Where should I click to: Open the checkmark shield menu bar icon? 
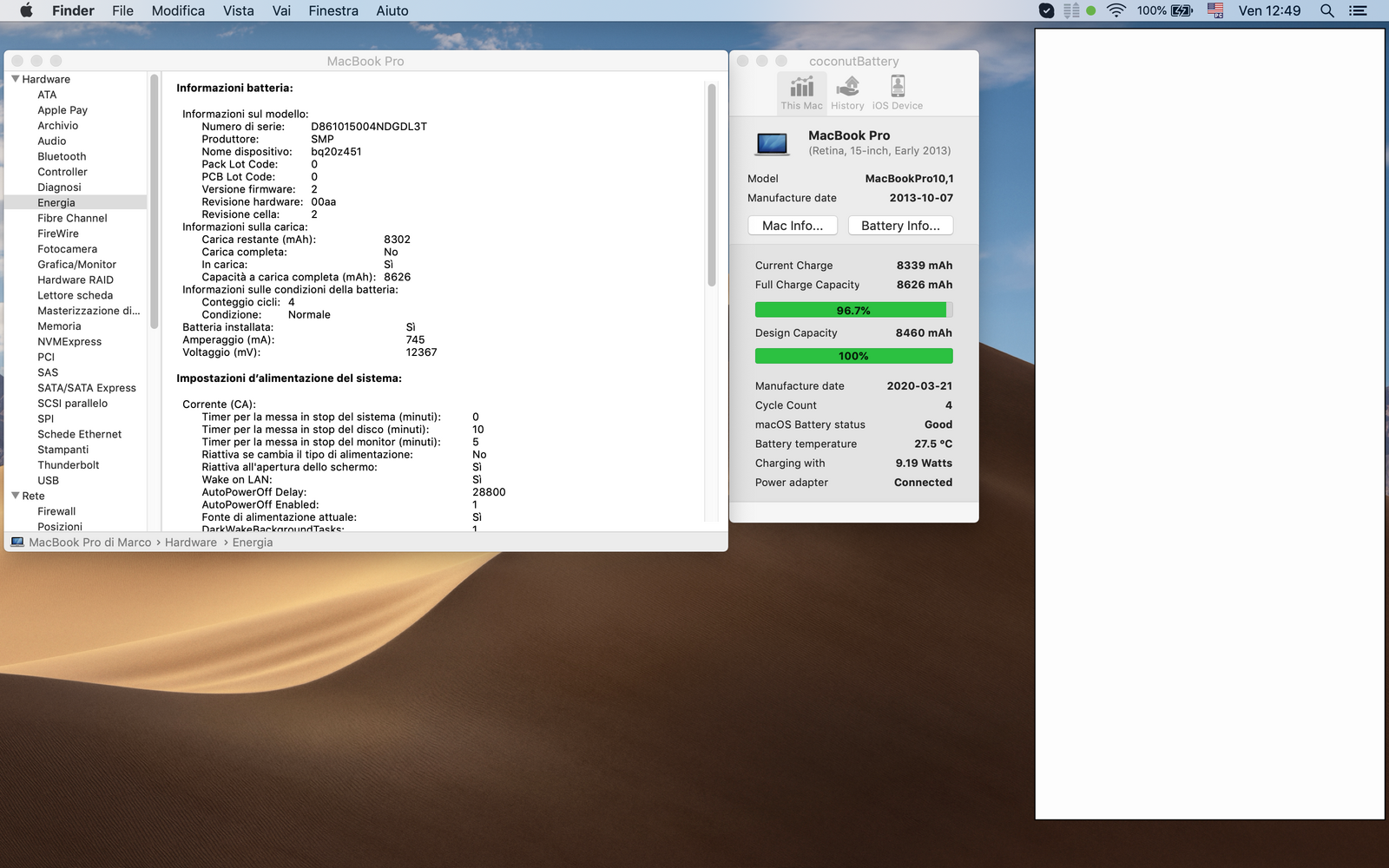[1047, 10]
